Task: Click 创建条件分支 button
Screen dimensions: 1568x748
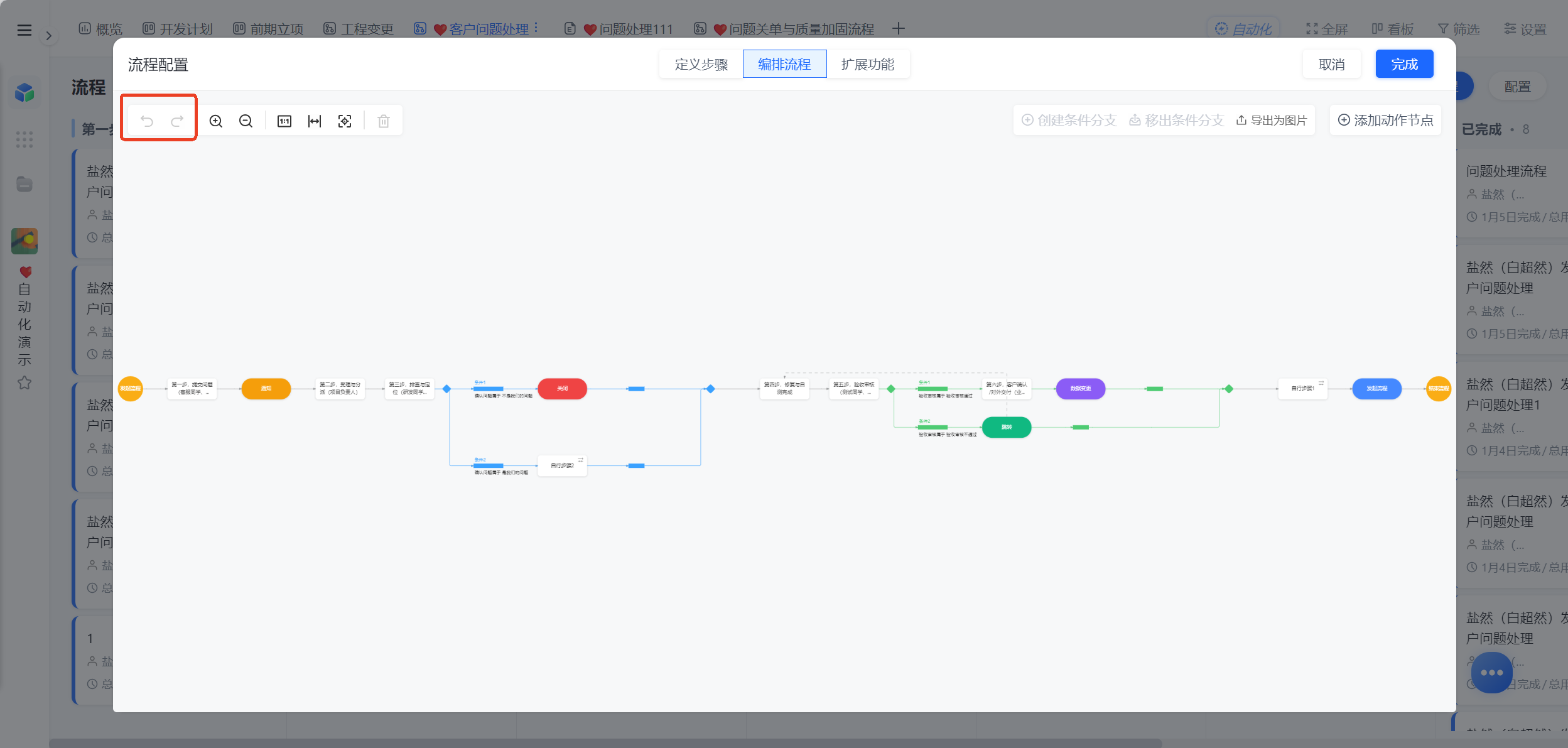Action: (1069, 120)
